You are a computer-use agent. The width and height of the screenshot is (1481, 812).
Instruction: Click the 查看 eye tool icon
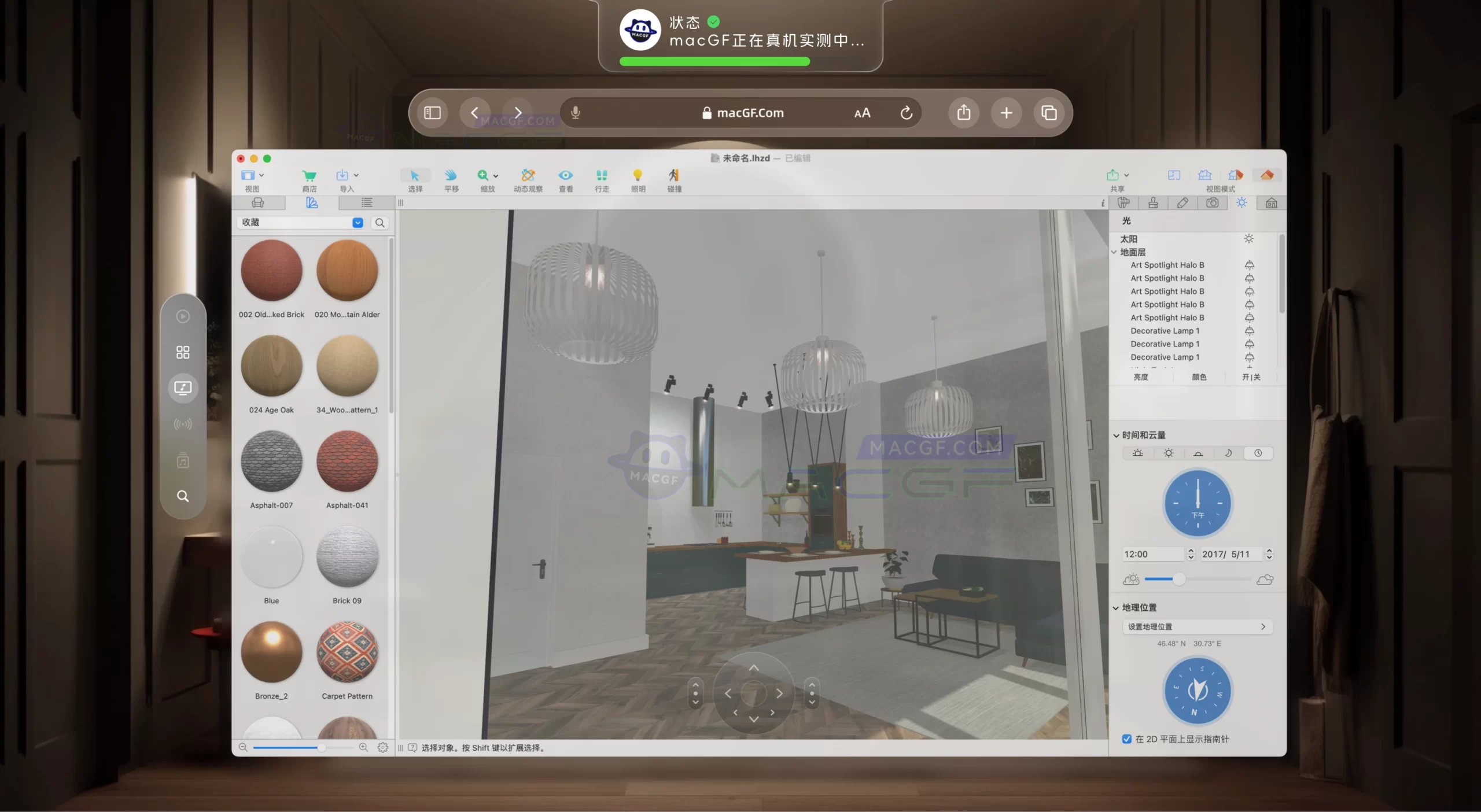(565, 175)
